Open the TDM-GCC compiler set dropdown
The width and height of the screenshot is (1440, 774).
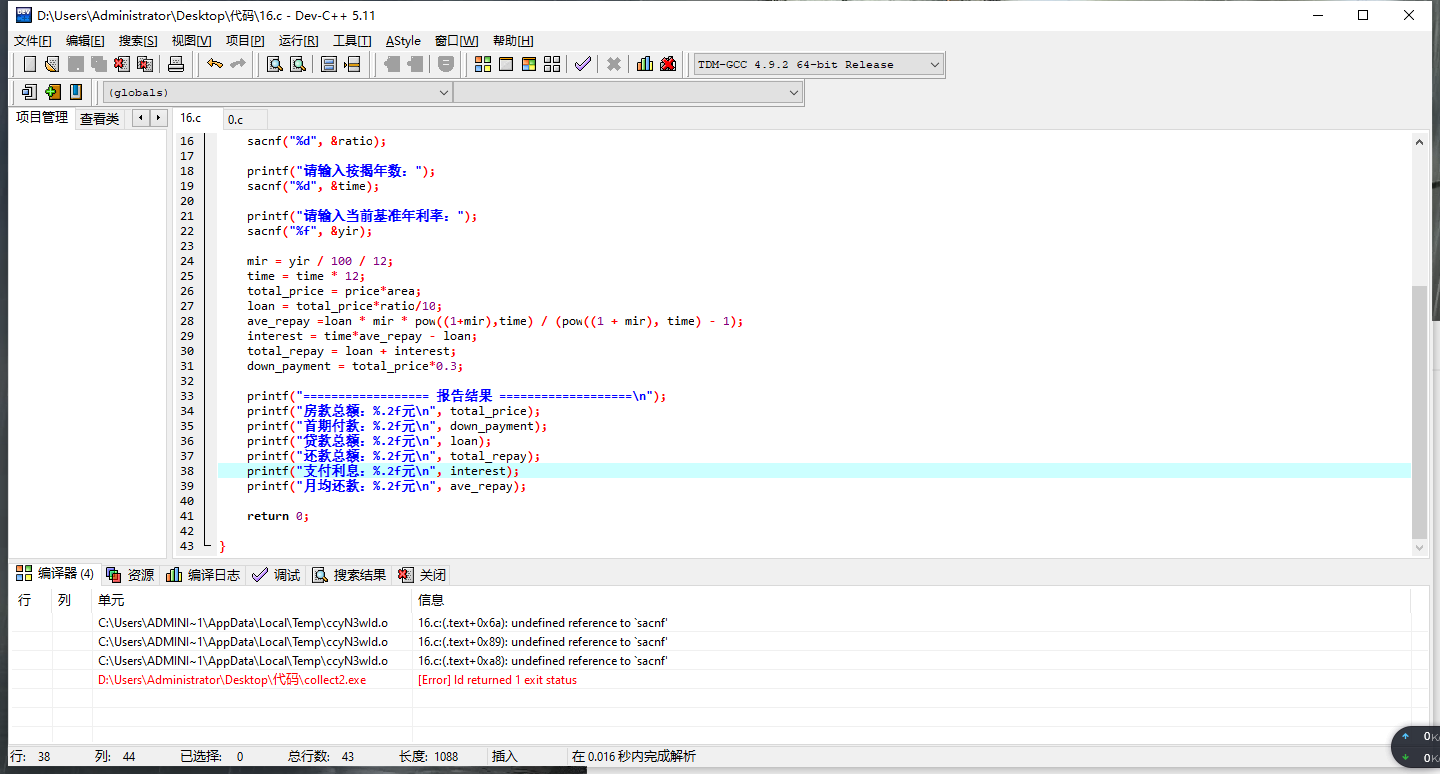click(x=819, y=64)
